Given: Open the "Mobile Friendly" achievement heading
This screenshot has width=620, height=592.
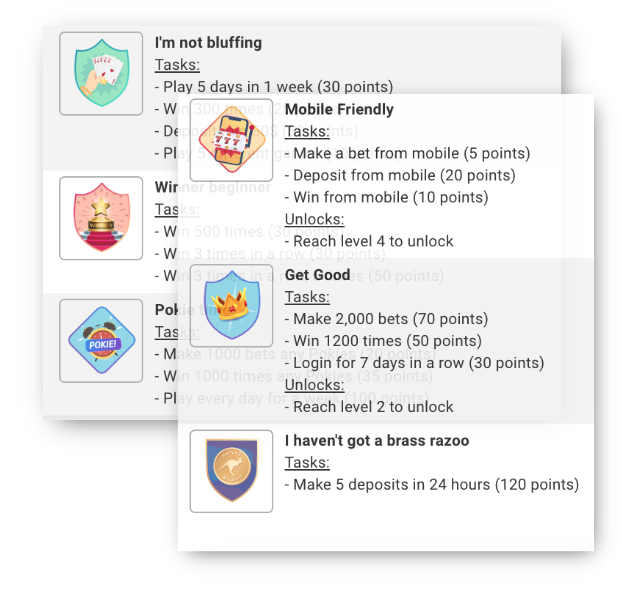Looking at the screenshot, I should pos(339,109).
